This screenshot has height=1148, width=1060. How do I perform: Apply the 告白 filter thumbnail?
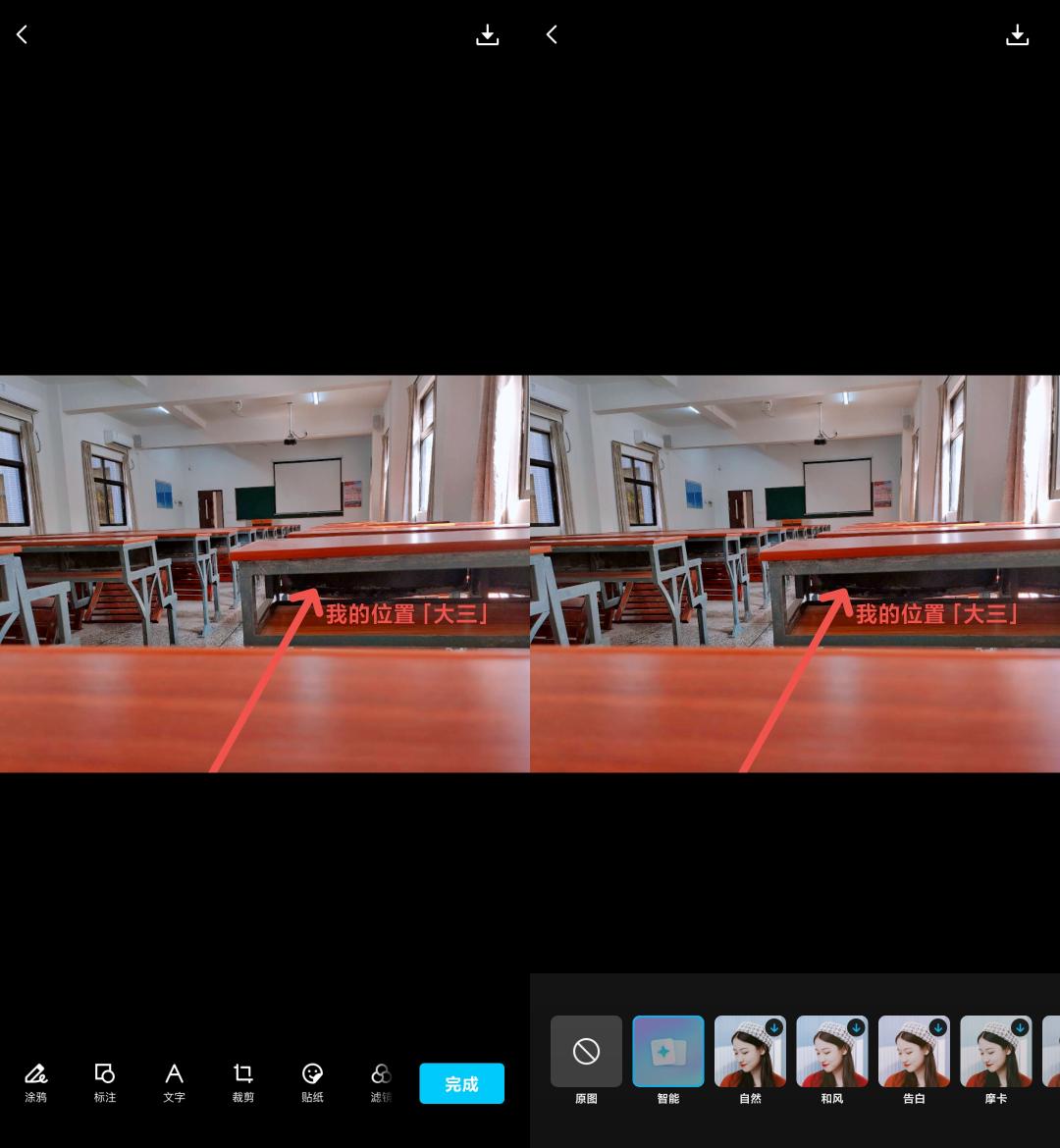click(x=914, y=1052)
